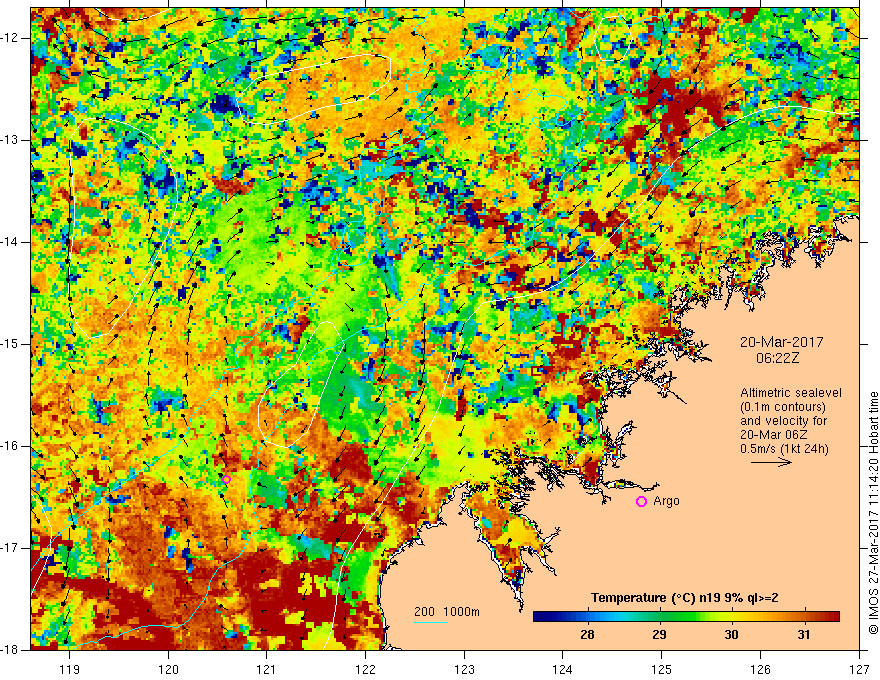
Task: Click the latitude axis label "-13"
Action: coord(10,140)
